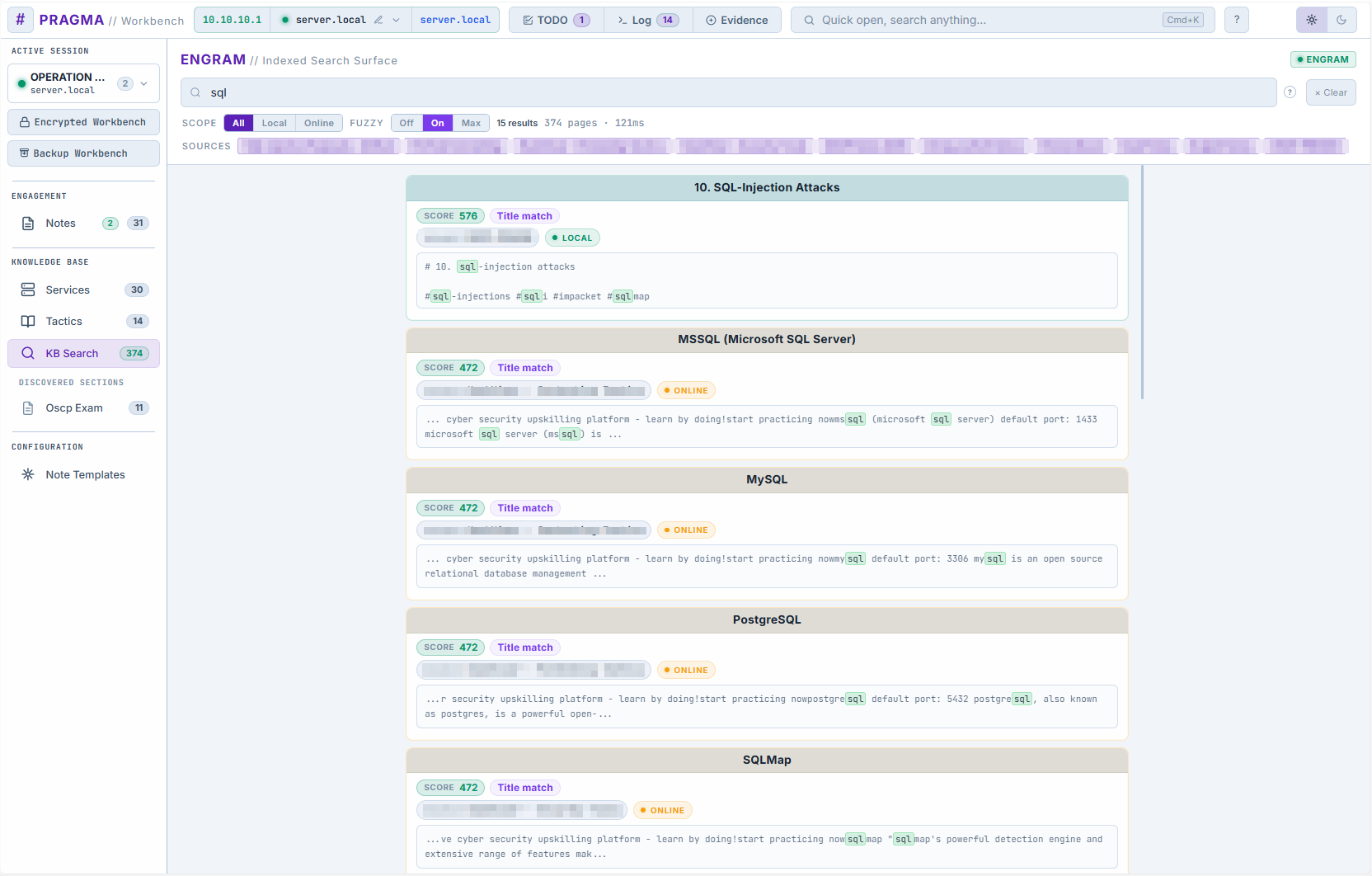
Task: Click the results panel vertical scrollbar
Action: coord(1143,283)
